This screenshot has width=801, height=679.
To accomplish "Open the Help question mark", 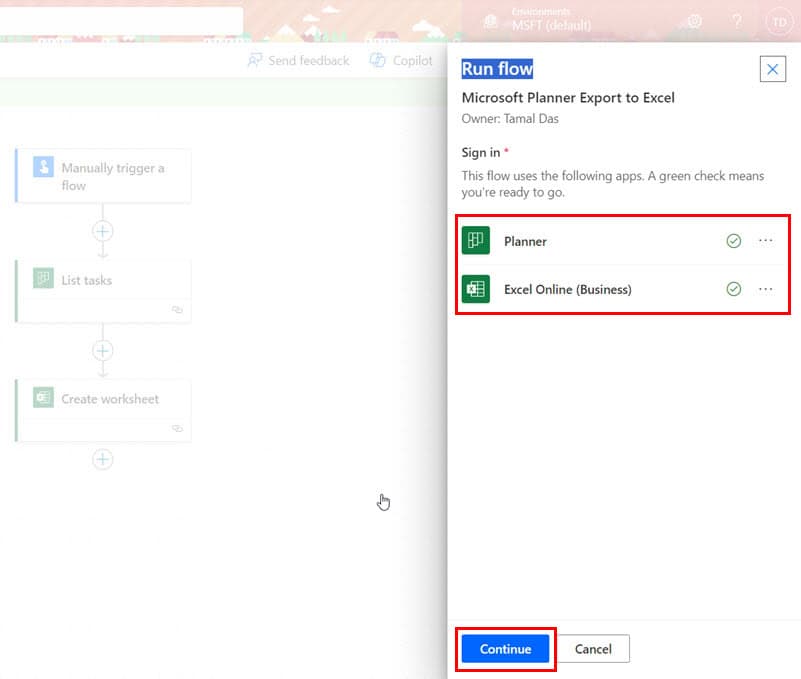I will (737, 21).
